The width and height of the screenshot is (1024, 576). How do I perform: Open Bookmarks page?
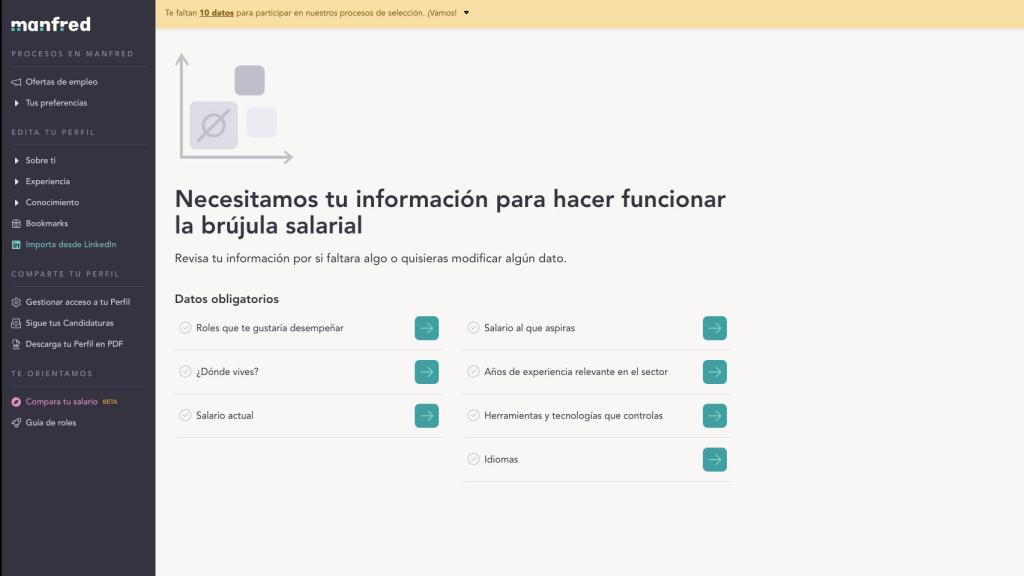tap(46, 223)
